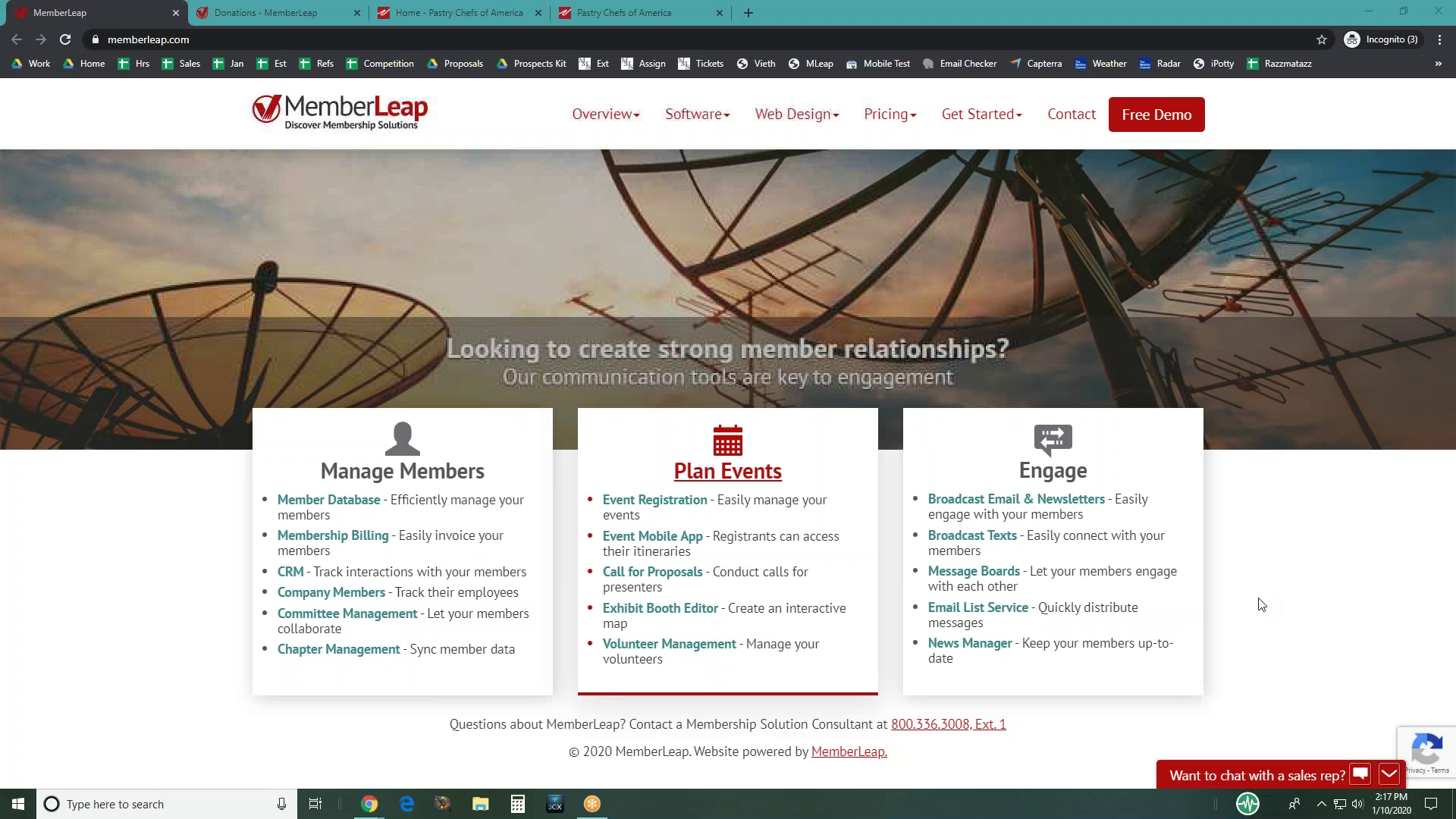Click the Plan Events calendar icon
Screen dimensions: 1456x819
[727, 440]
